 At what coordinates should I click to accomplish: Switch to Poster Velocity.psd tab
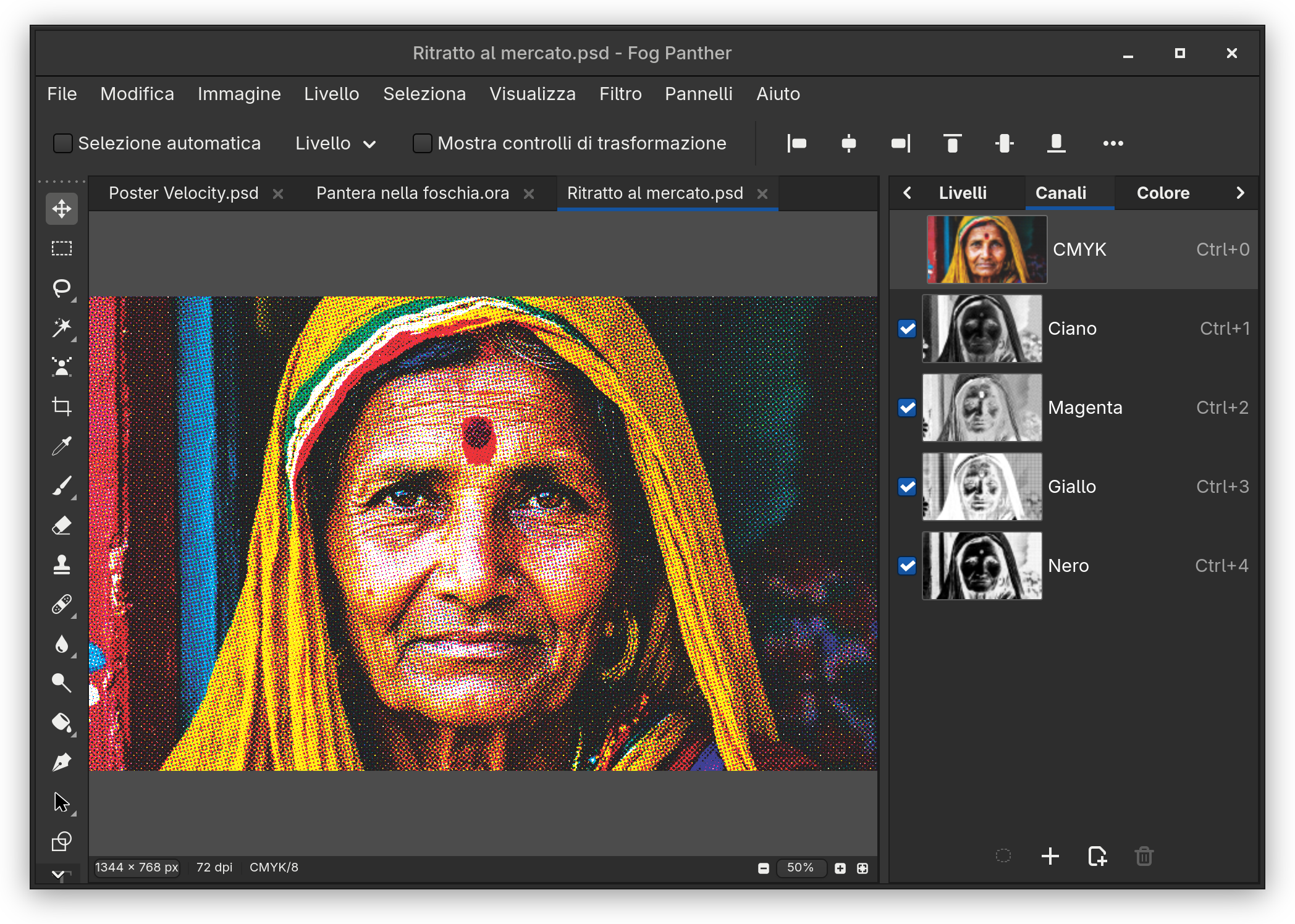point(183,193)
